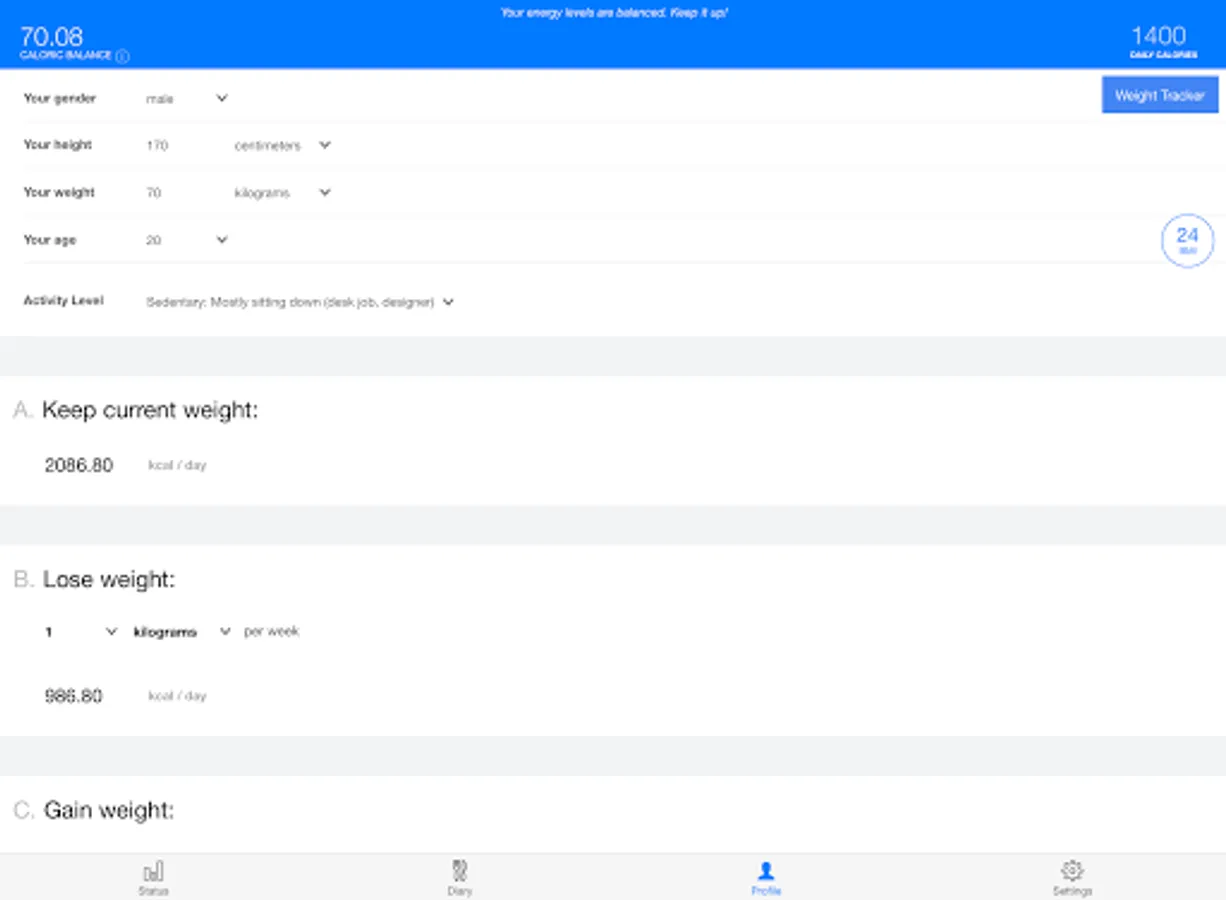Open the weight unit kilograms dropdown
The height and width of the screenshot is (900, 1226).
[282, 192]
